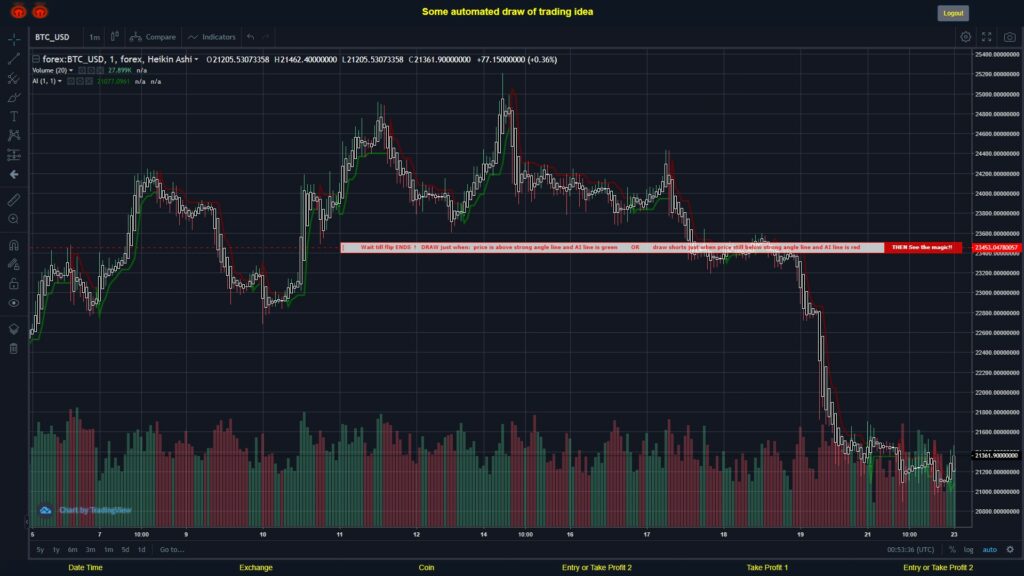Screen dimensions: 1024x576
Task: Click the Compare button
Action: [x=153, y=37]
